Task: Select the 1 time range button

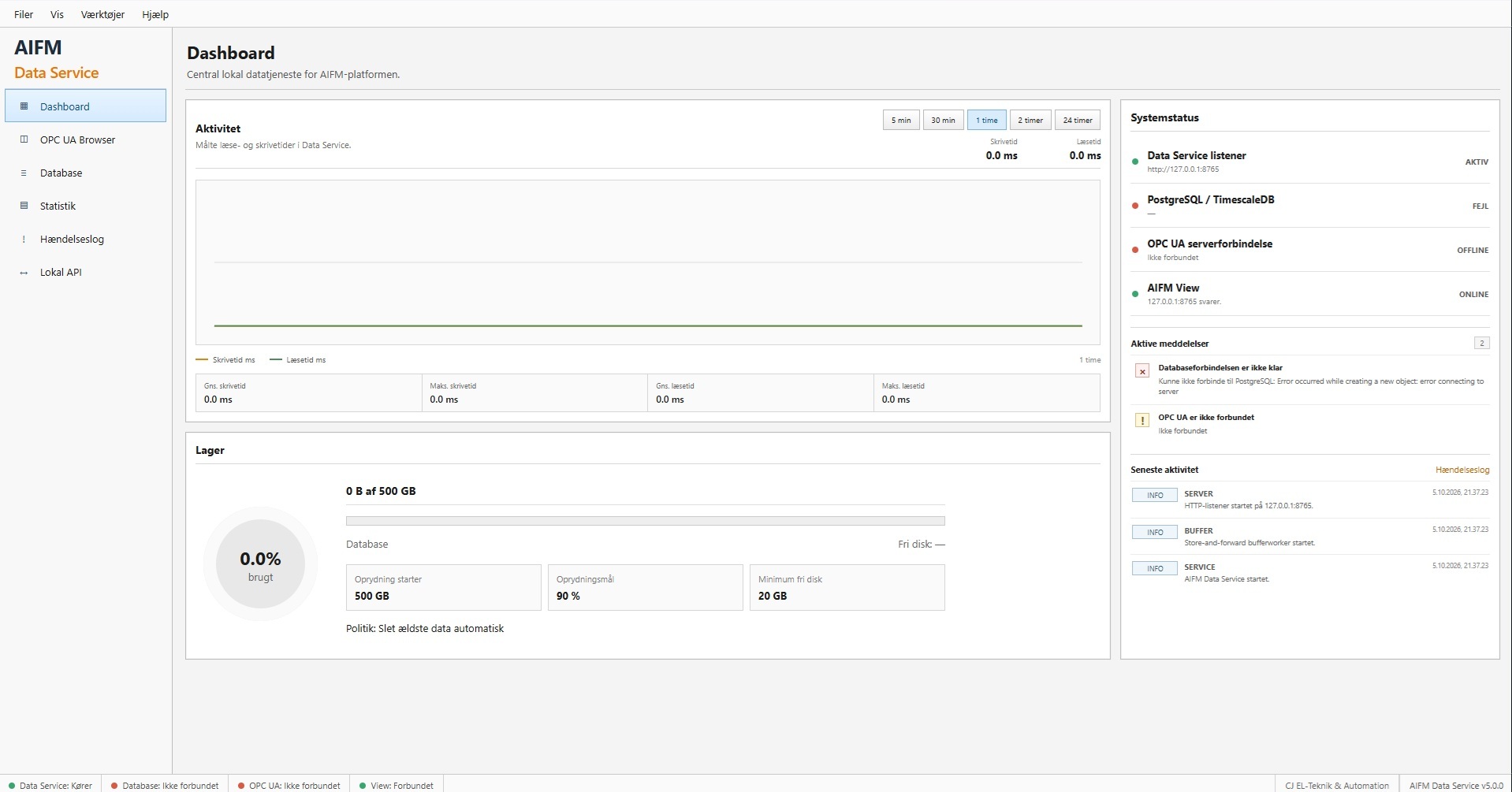Action: tap(986, 120)
